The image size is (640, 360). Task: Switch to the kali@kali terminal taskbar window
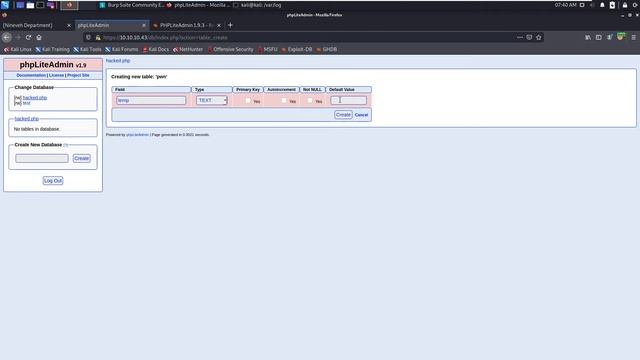[x=258, y=5]
